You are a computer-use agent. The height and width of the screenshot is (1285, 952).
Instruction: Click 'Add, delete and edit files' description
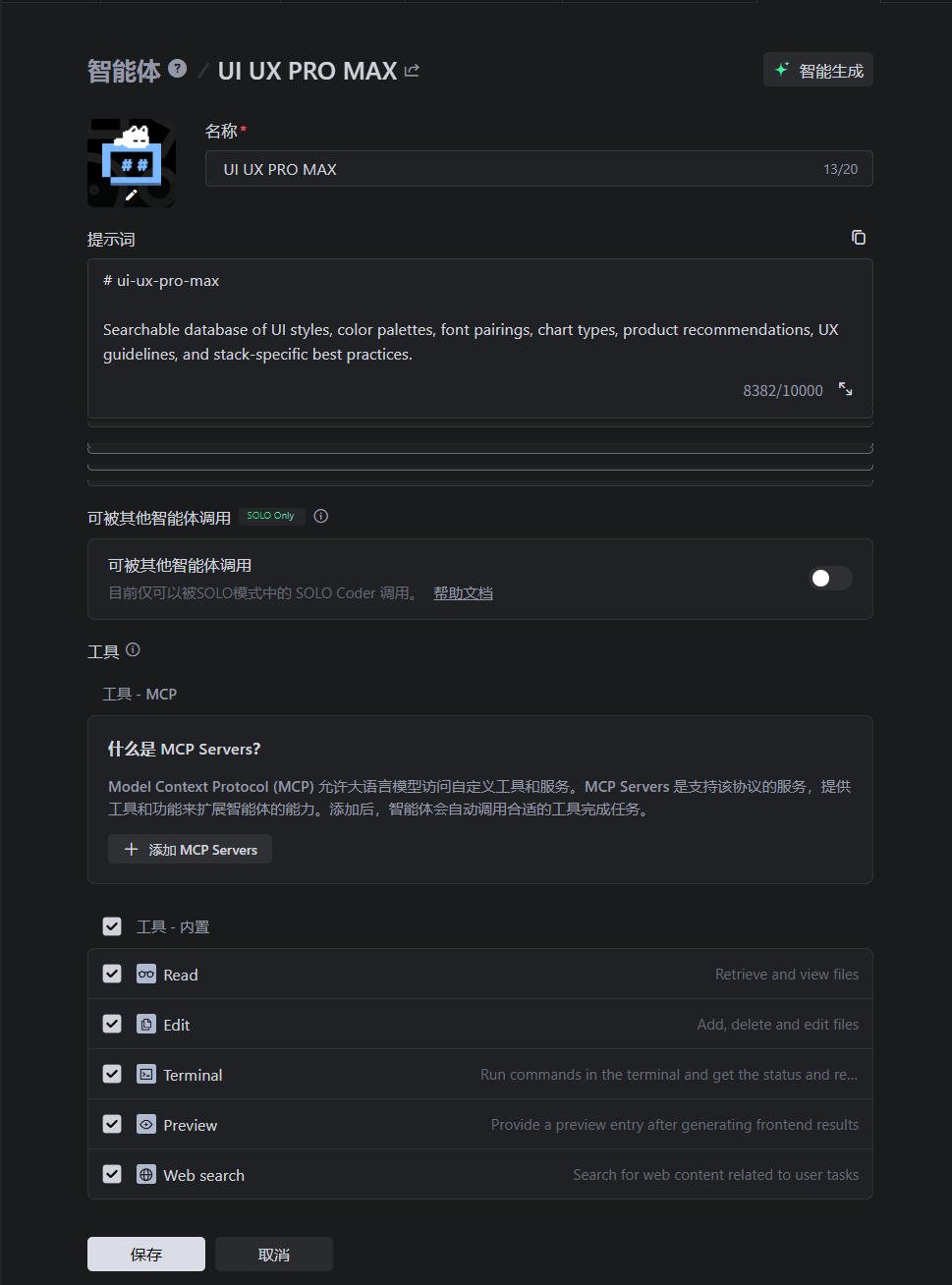click(x=778, y=1024)
